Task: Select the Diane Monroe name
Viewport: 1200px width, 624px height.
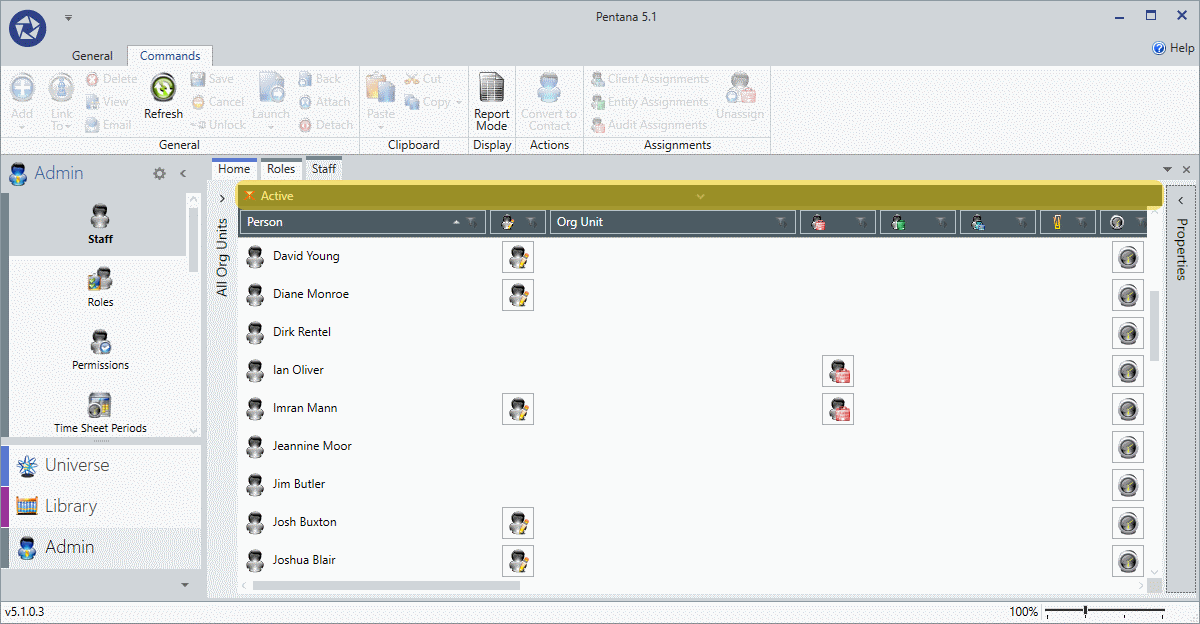Action: (311, 294)
